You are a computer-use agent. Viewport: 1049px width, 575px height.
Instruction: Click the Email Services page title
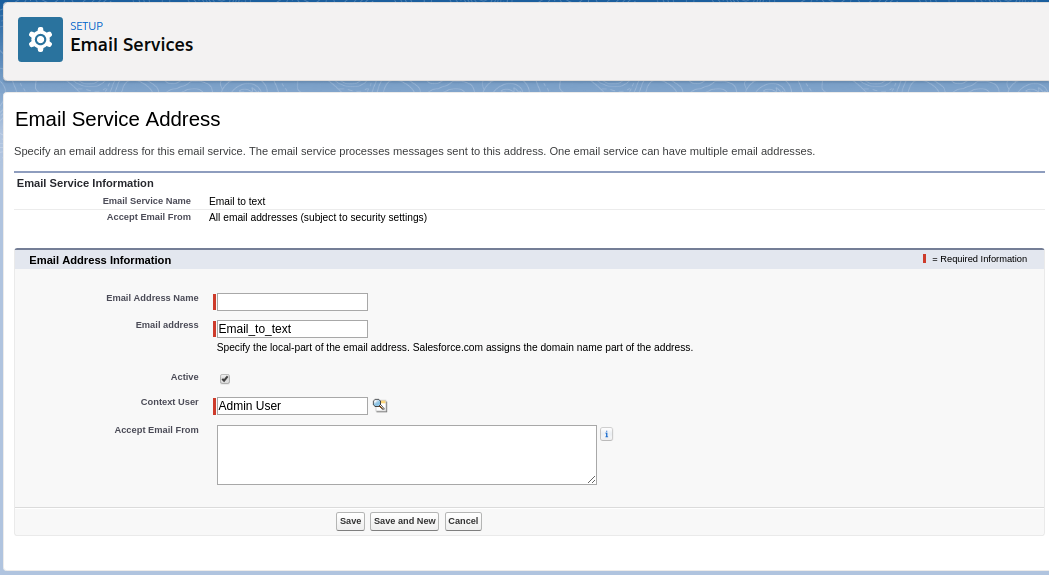point(132,45)
